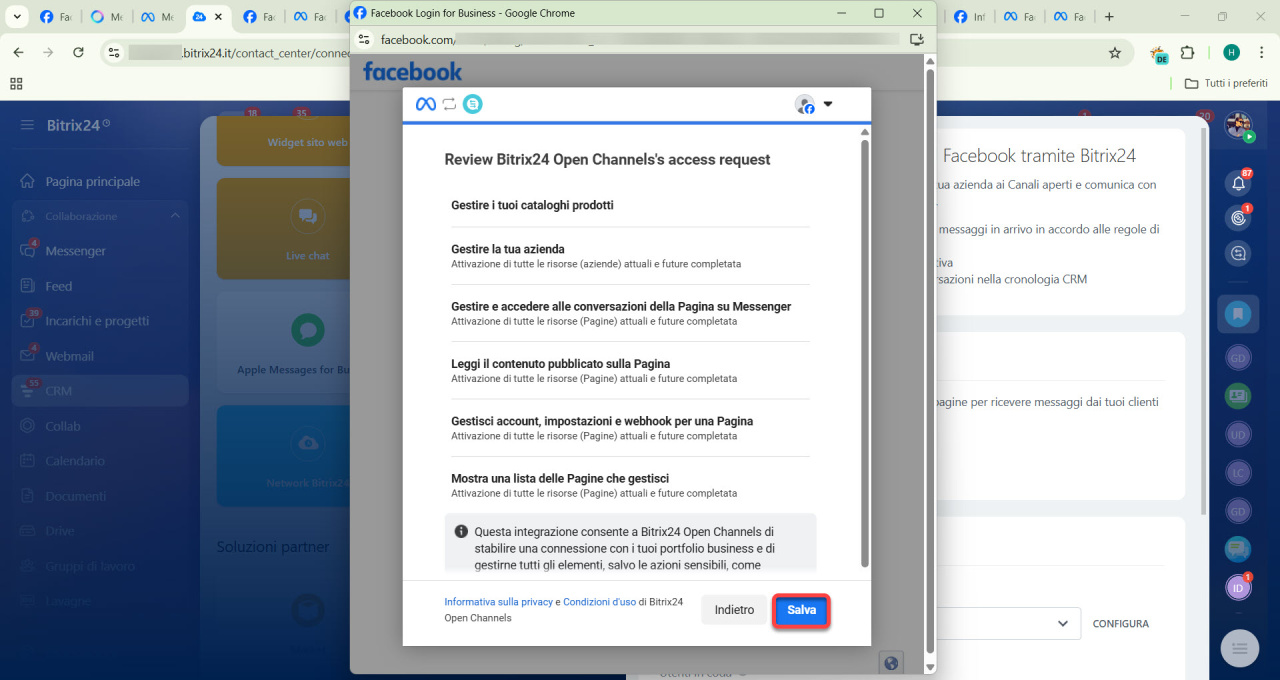Viewport: 1280px width, 680px height.
Task: Open the Chrome apps grid shortcut
Action: [16, 83]
